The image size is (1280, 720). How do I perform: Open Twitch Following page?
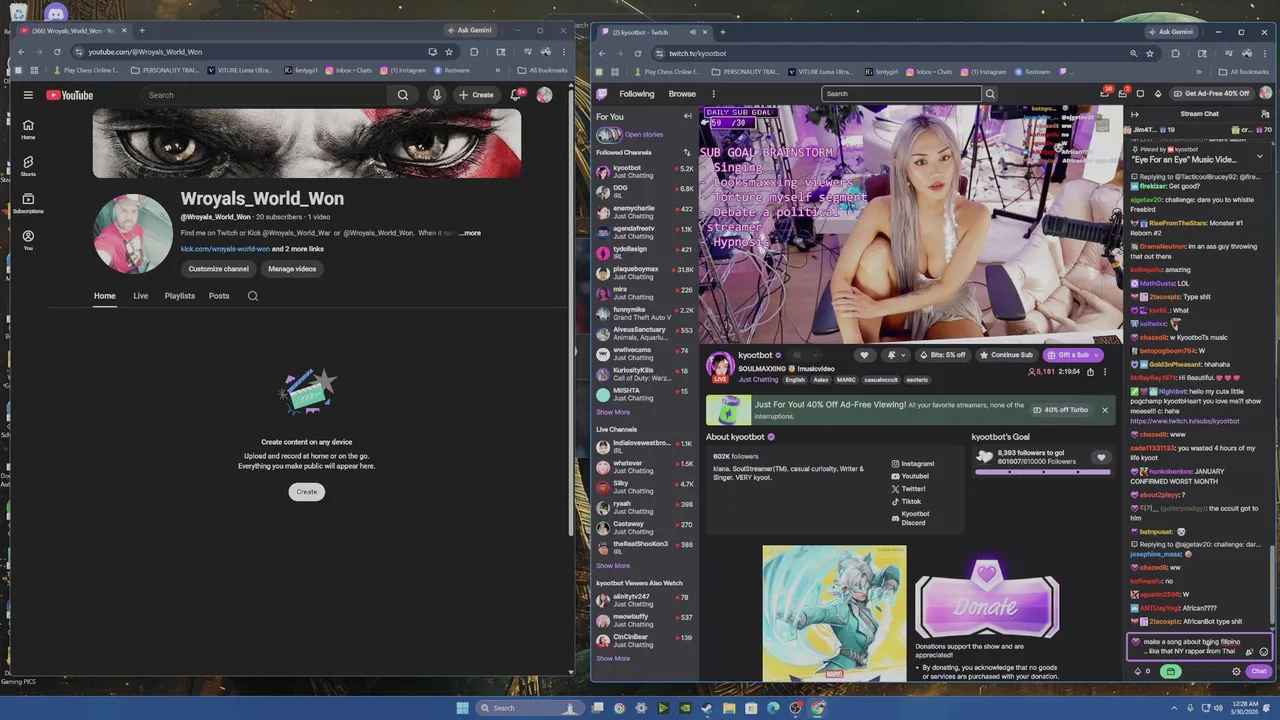[x=637, y=94]
